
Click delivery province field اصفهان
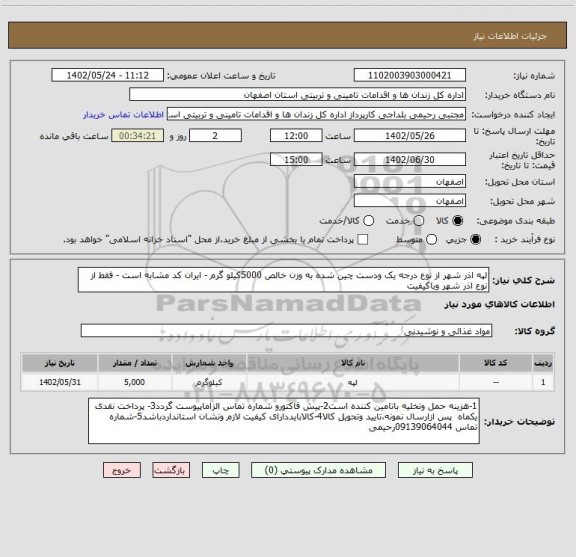[410, 182]
